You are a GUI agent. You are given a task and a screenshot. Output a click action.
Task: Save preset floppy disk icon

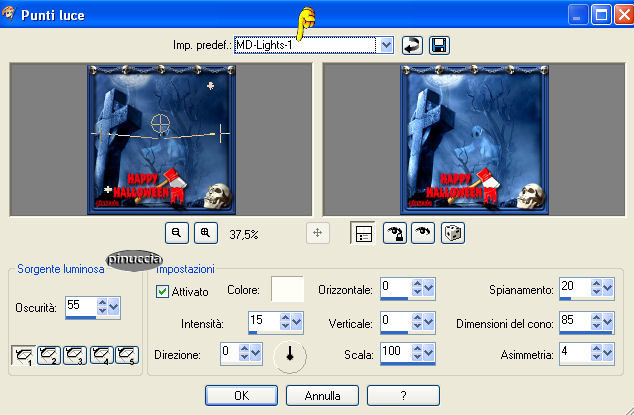[439, 45]
